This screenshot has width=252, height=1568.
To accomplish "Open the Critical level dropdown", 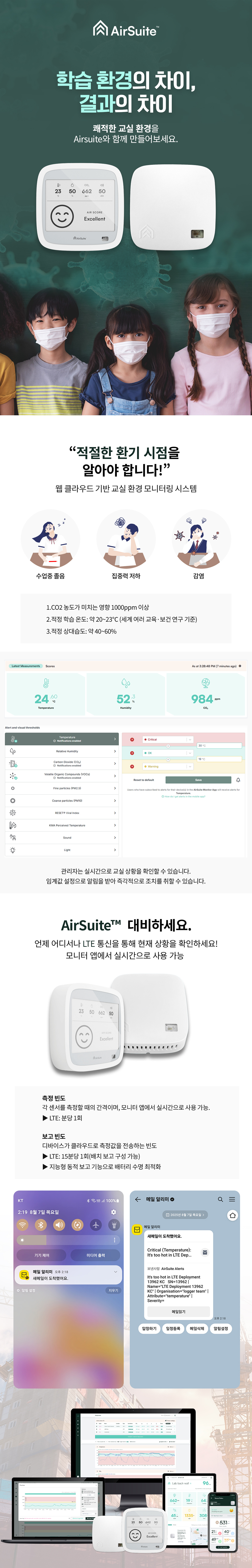I will tap(168, 740).
